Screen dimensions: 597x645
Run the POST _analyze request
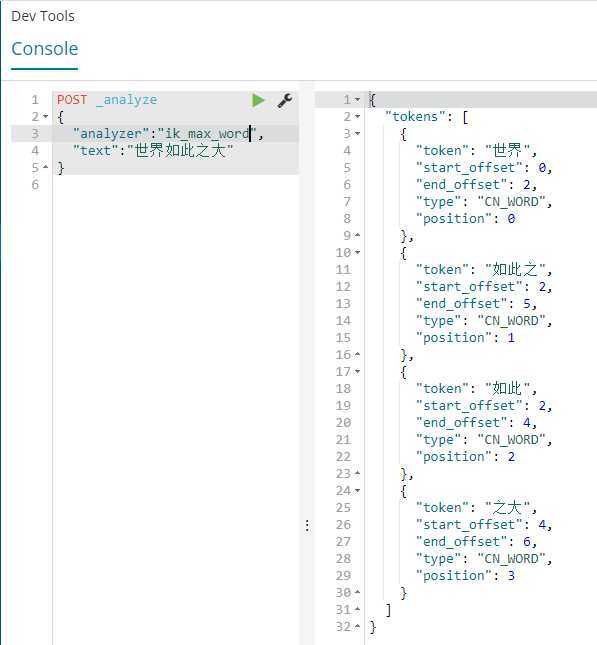[258, 100]
